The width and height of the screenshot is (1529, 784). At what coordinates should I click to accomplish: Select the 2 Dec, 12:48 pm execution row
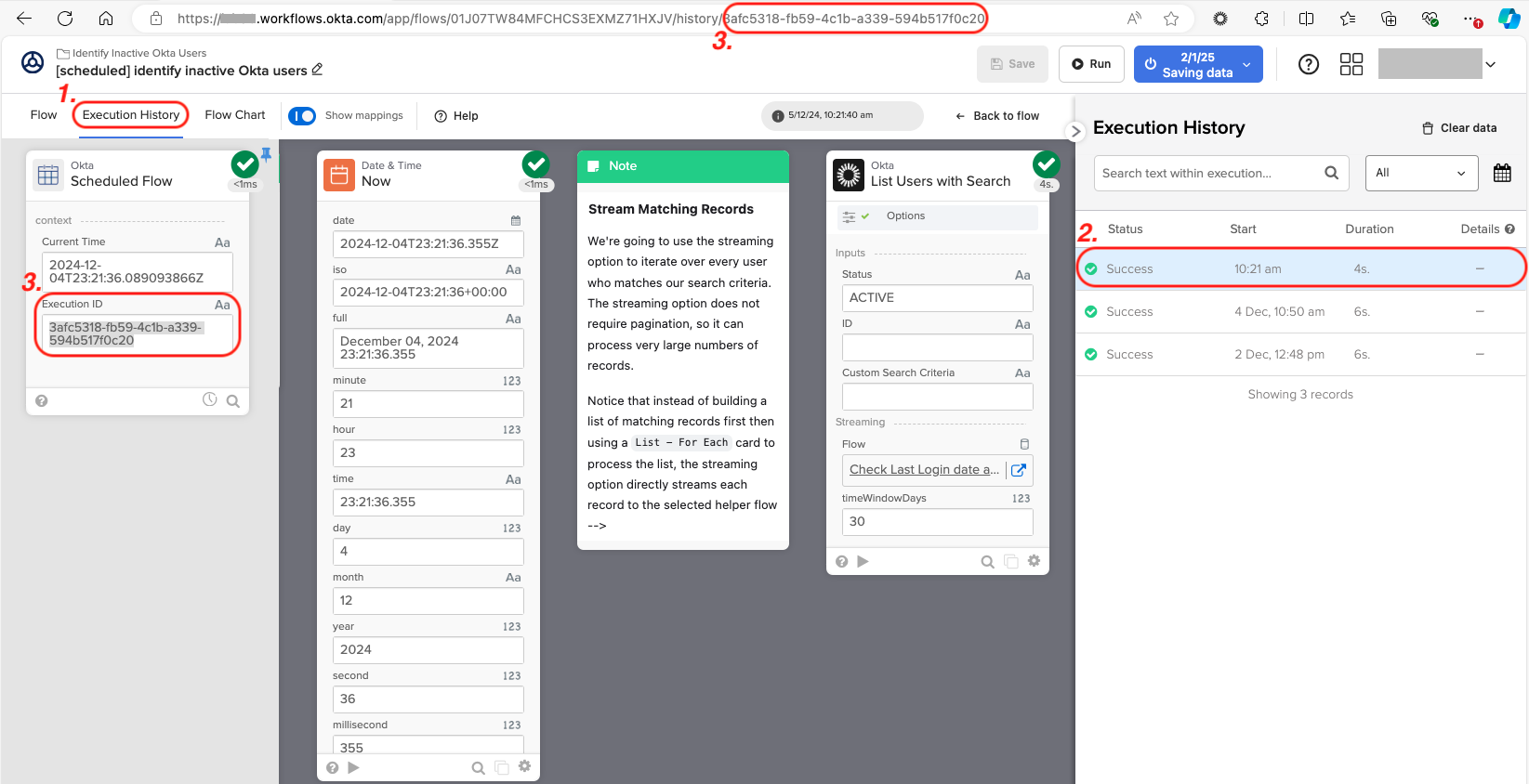point(1300,354)
